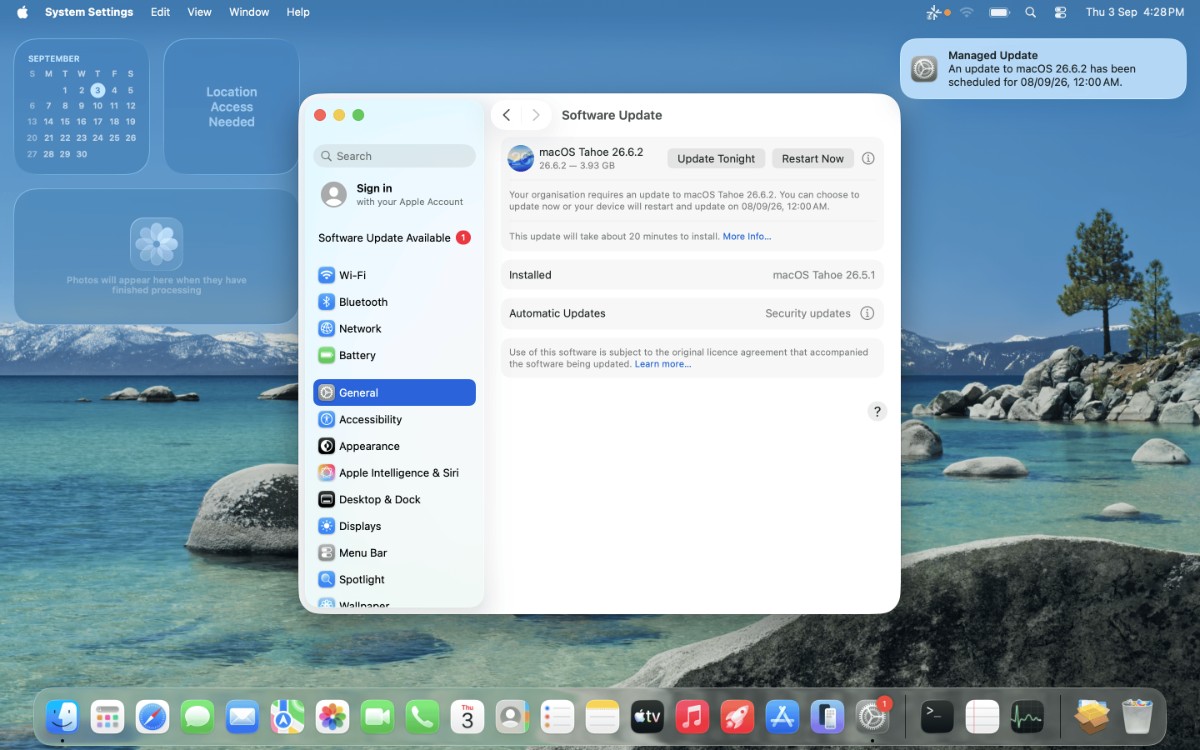This screenshot has height=750, width=1200.
Task: Click Restart Now button
Action: (813, 159)
